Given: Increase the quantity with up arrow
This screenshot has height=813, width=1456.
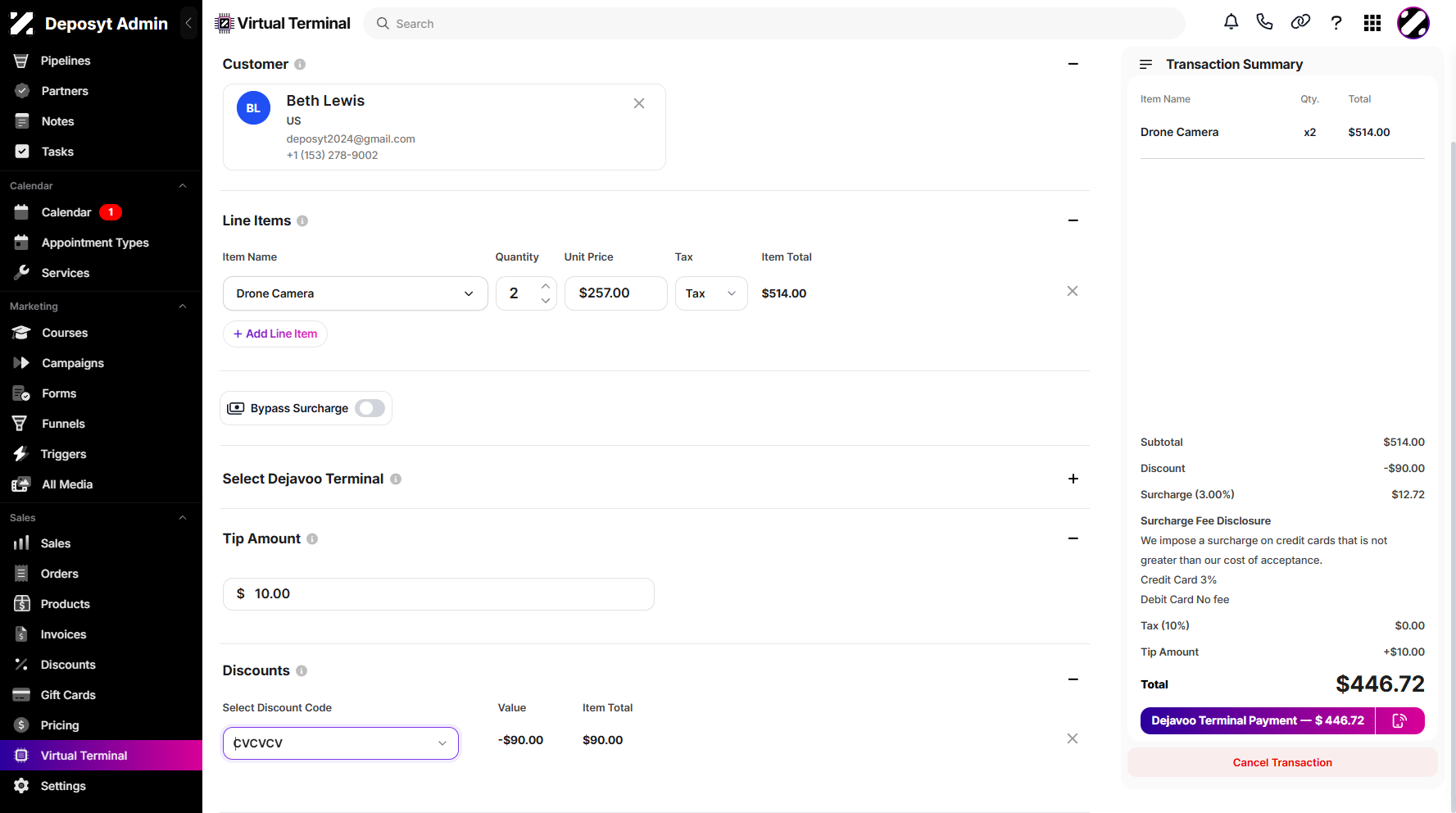Looking at the screenshot, I should pos(546,286).
